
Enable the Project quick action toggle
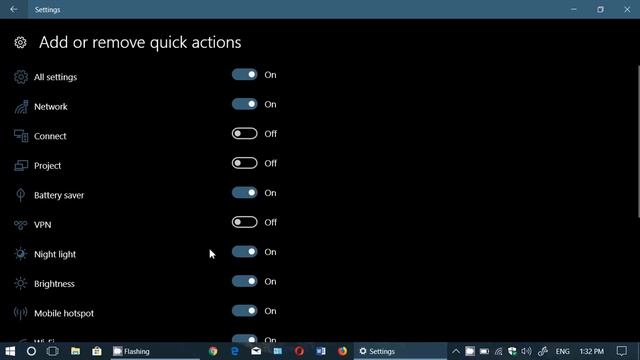244,163
